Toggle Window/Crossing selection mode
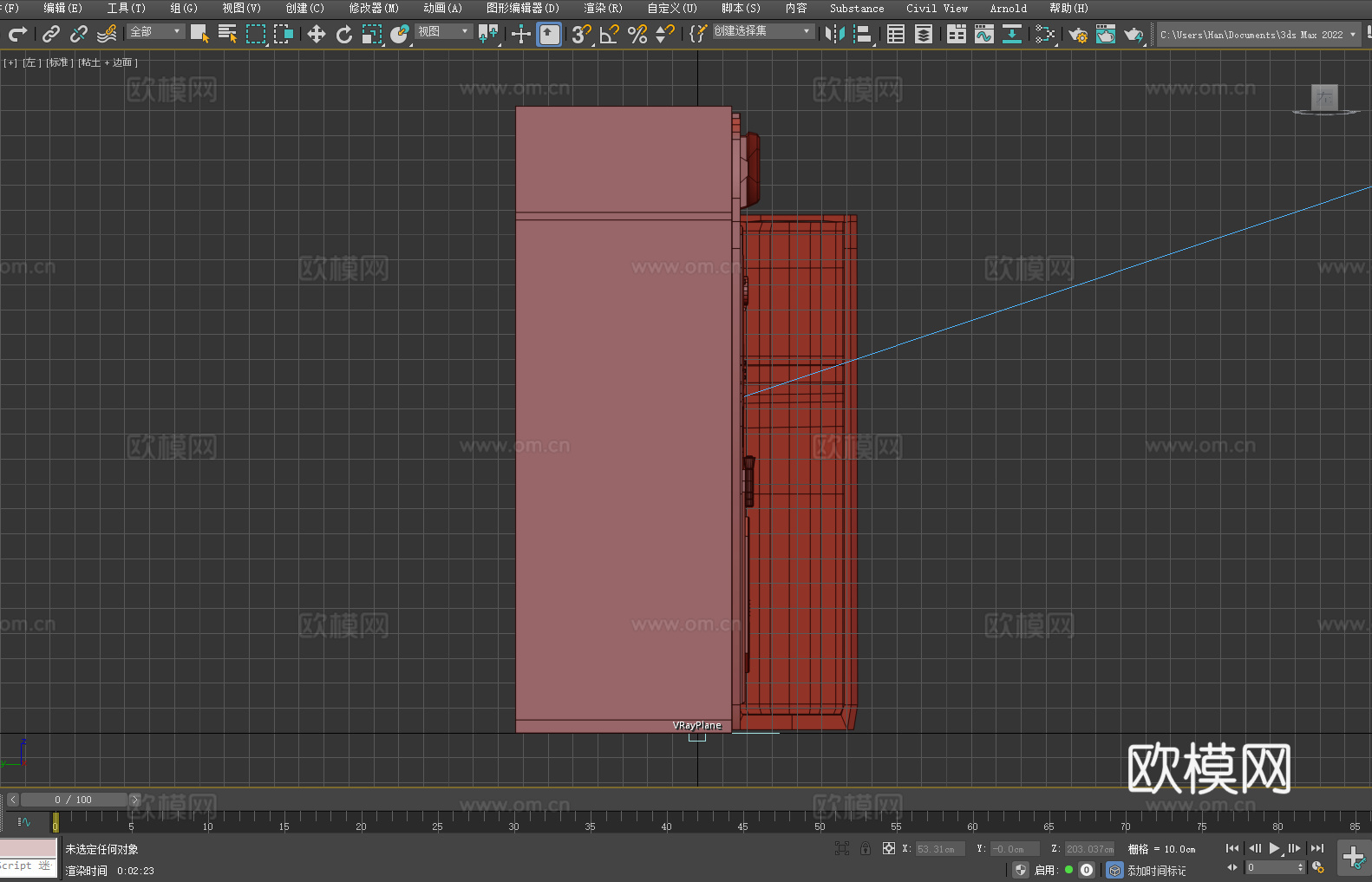 (284, 34)
